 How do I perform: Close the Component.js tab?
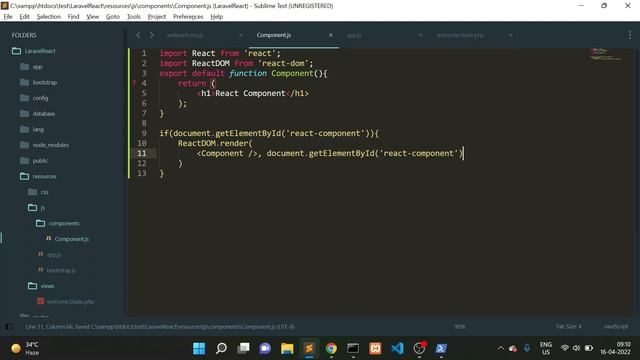pos(331,36)
